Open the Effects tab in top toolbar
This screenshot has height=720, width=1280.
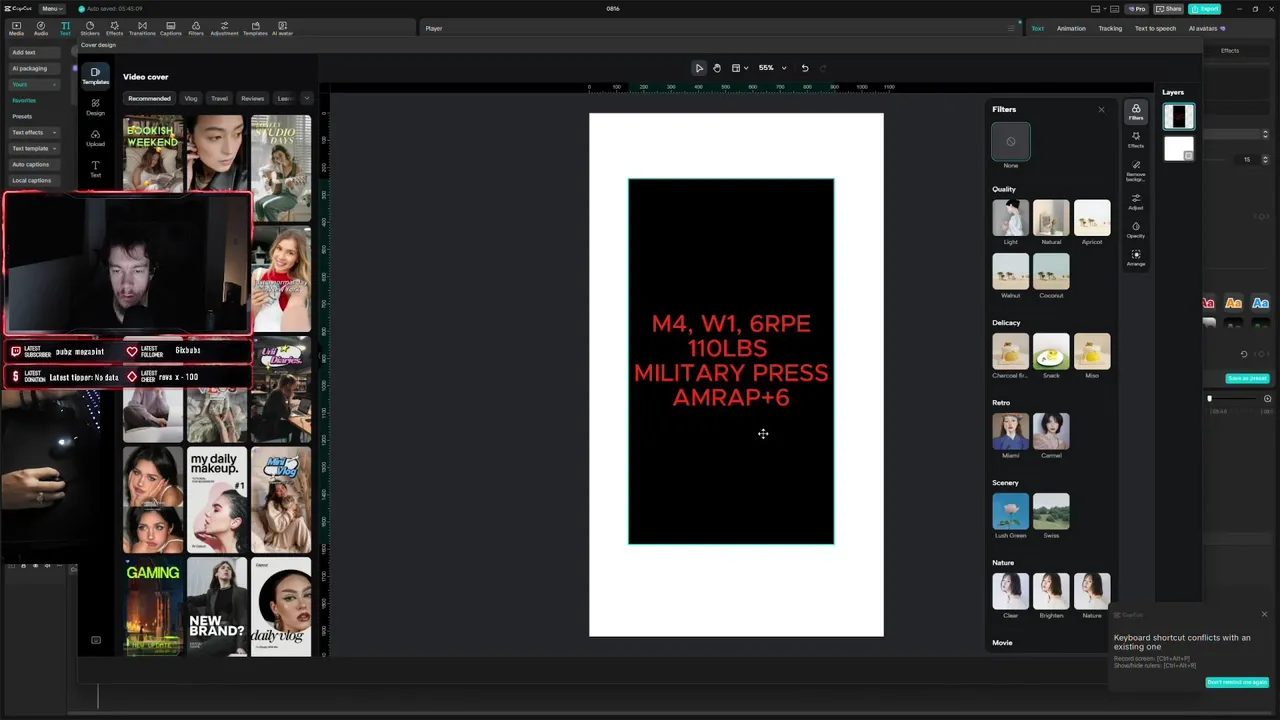tap(114, 28)
